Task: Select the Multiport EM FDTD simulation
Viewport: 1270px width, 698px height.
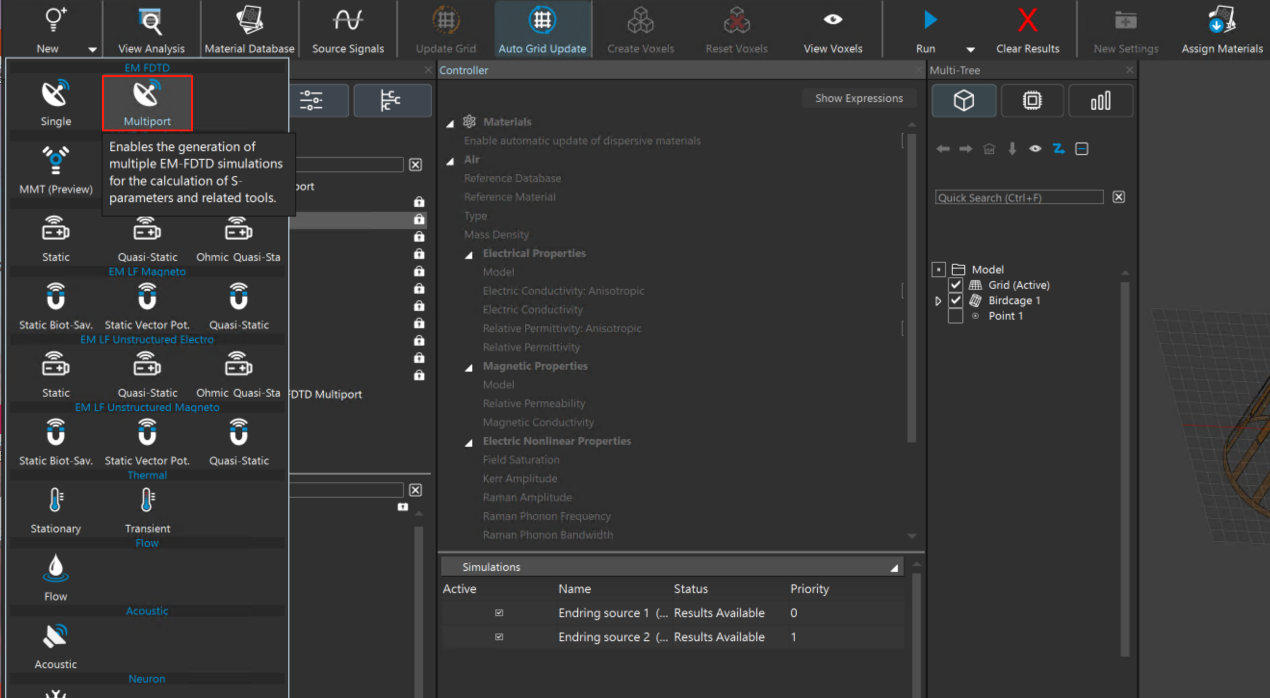Action: tap(147, 103)
